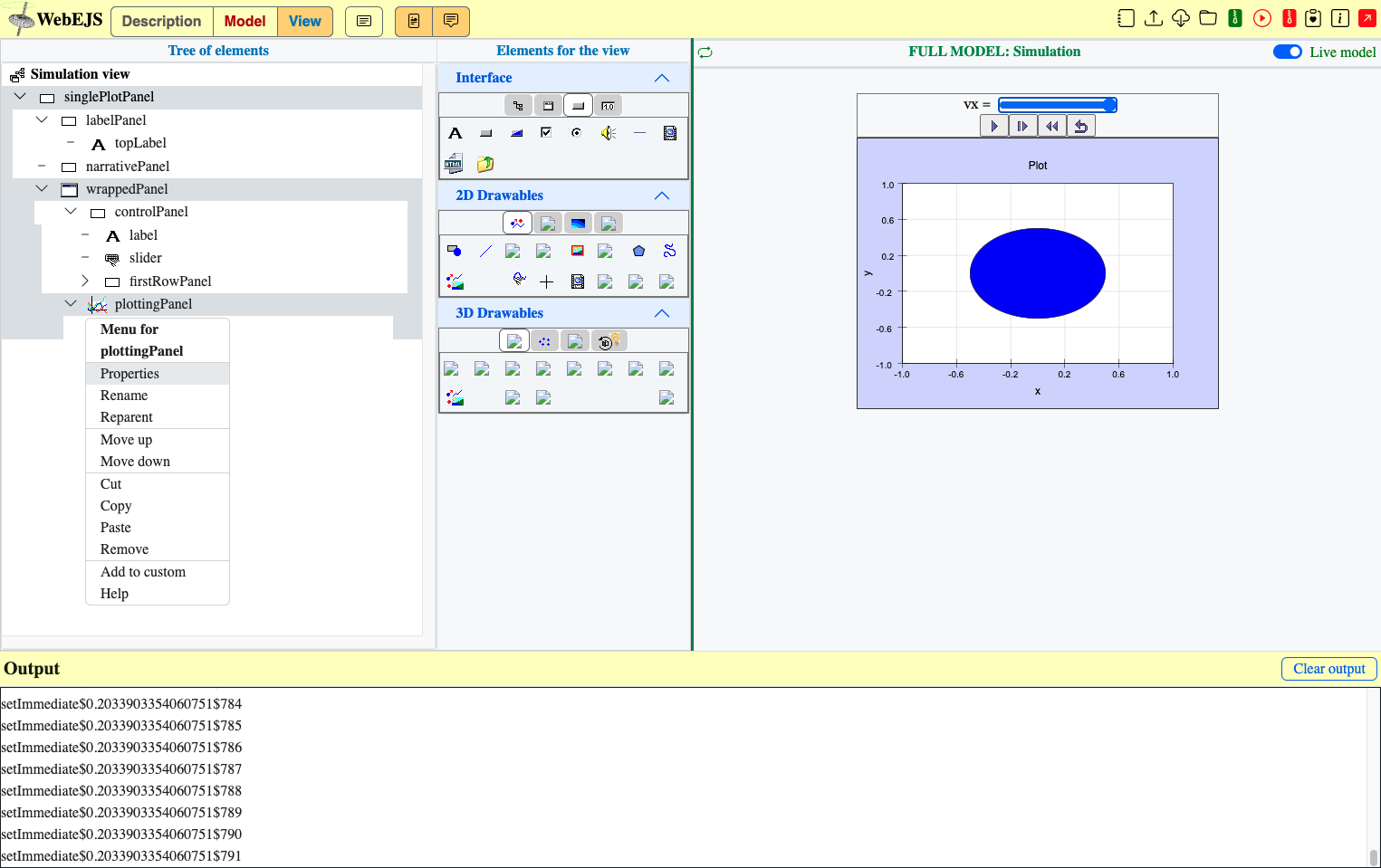
Task: Toggle the Live model switch
Action: 1287,52
